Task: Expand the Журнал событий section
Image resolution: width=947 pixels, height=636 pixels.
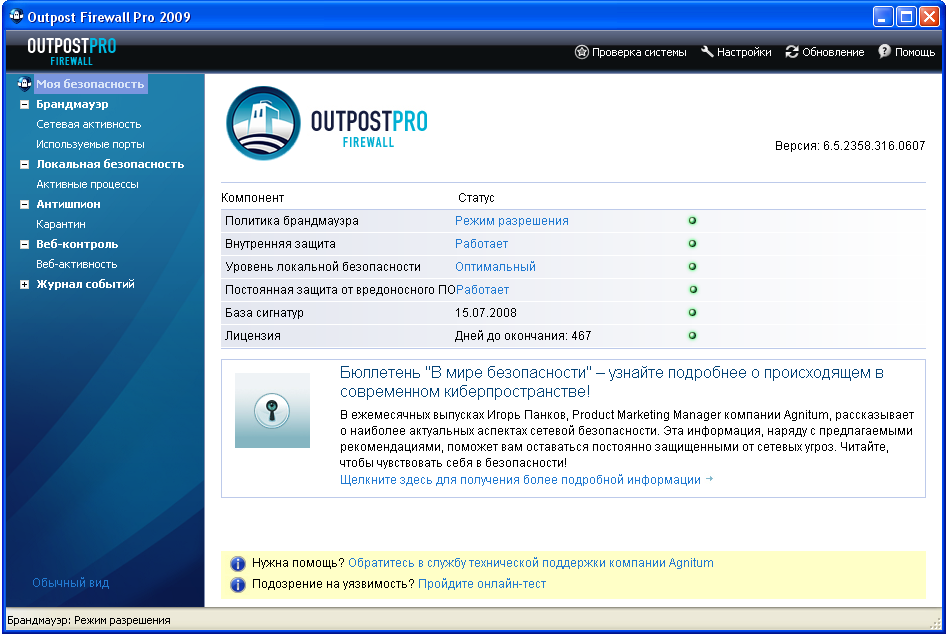Action: (x=24, y=284)
